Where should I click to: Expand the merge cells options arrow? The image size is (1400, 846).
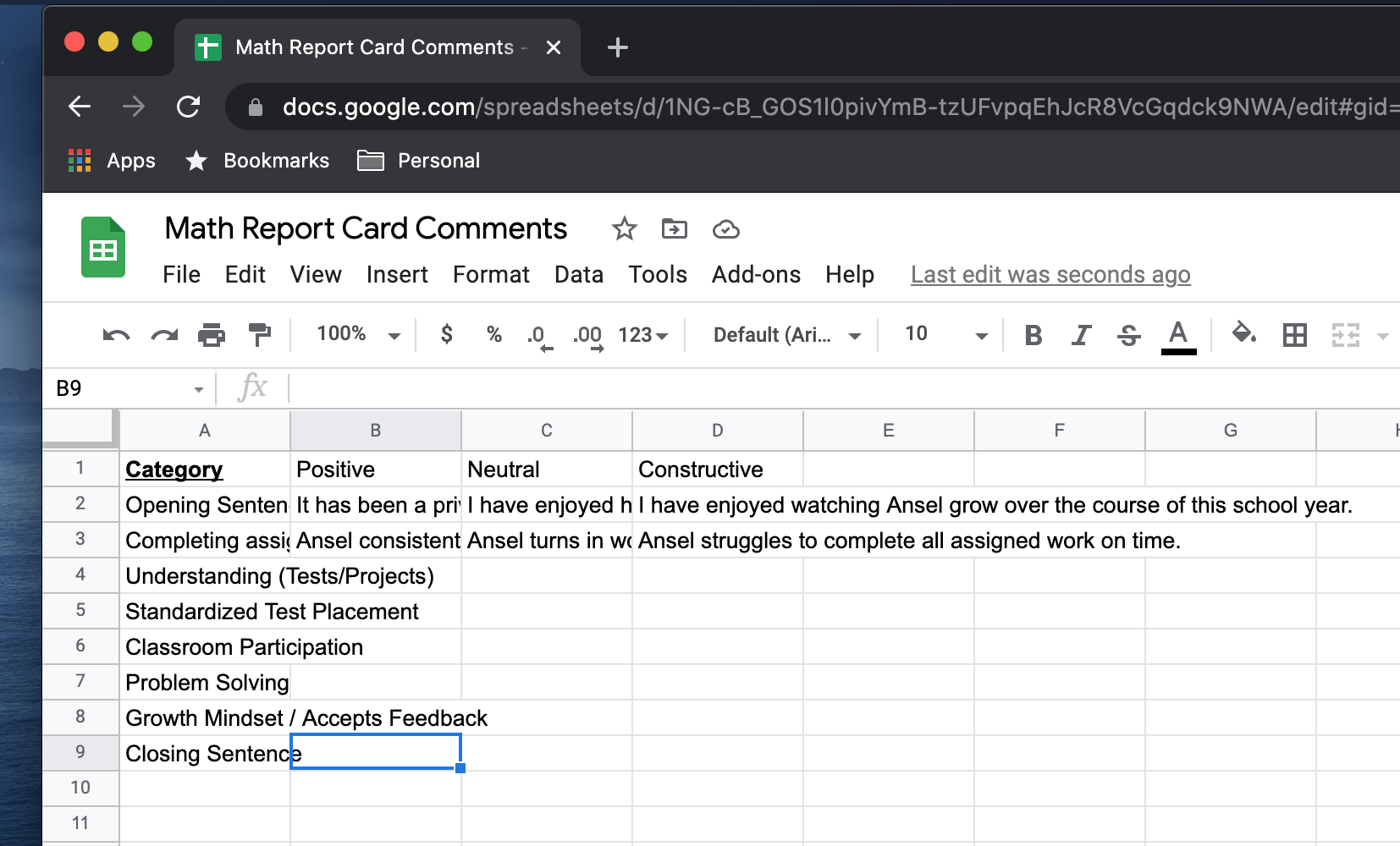1383,336
